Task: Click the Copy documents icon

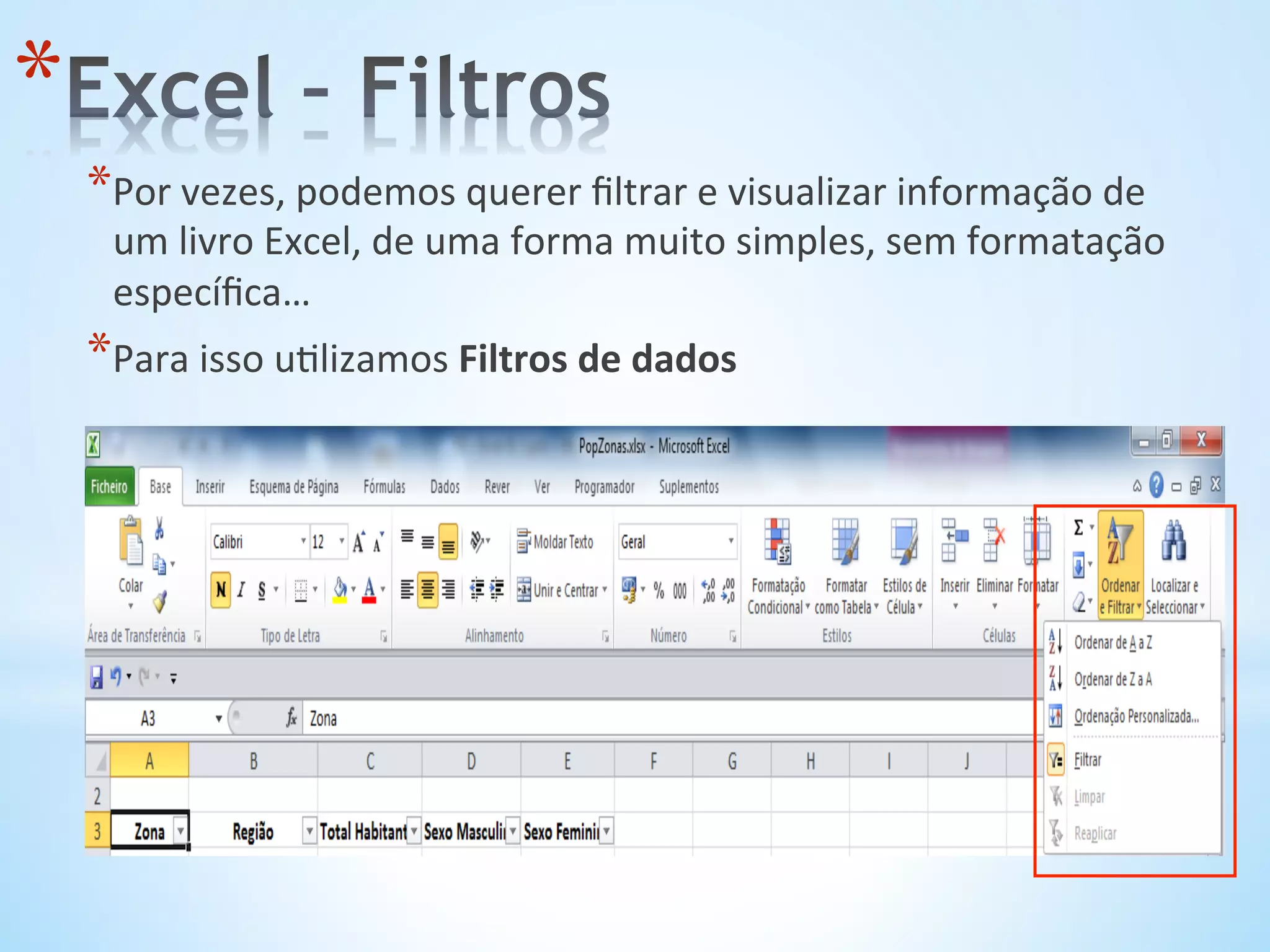Action: 160,564
